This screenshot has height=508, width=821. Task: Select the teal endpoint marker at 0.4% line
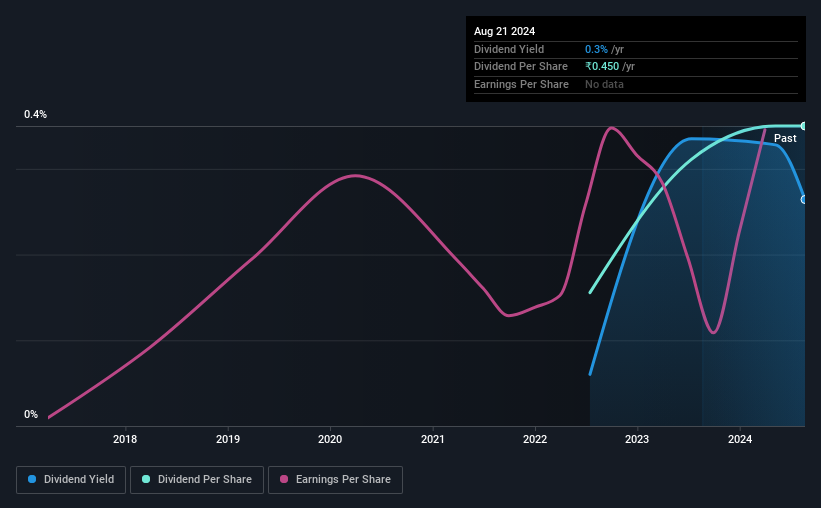(803, 126)
